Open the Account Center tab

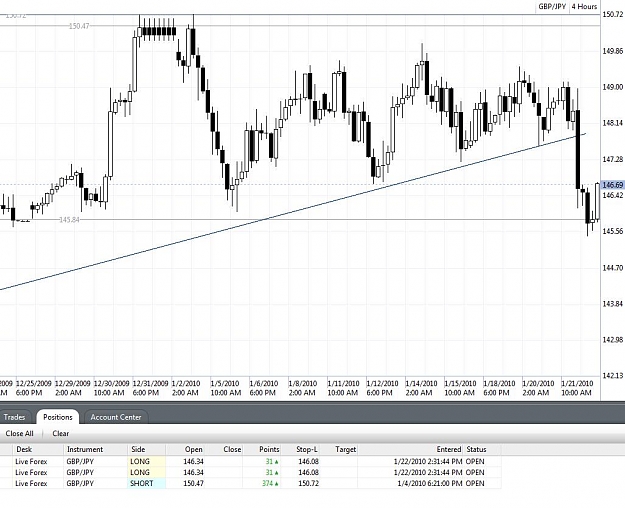116,417
